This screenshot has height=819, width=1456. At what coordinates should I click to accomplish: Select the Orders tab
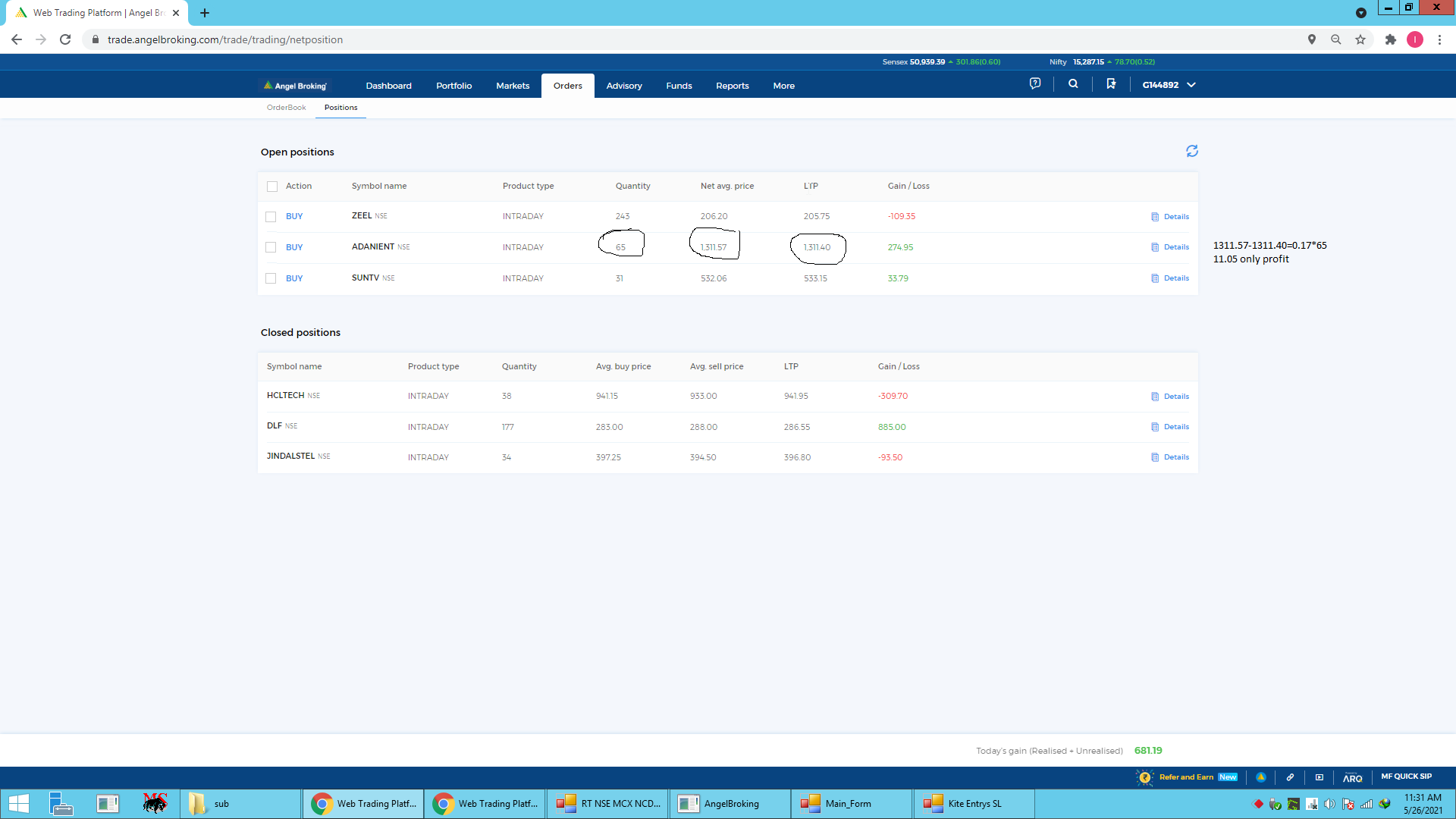(x=568, y=86)
